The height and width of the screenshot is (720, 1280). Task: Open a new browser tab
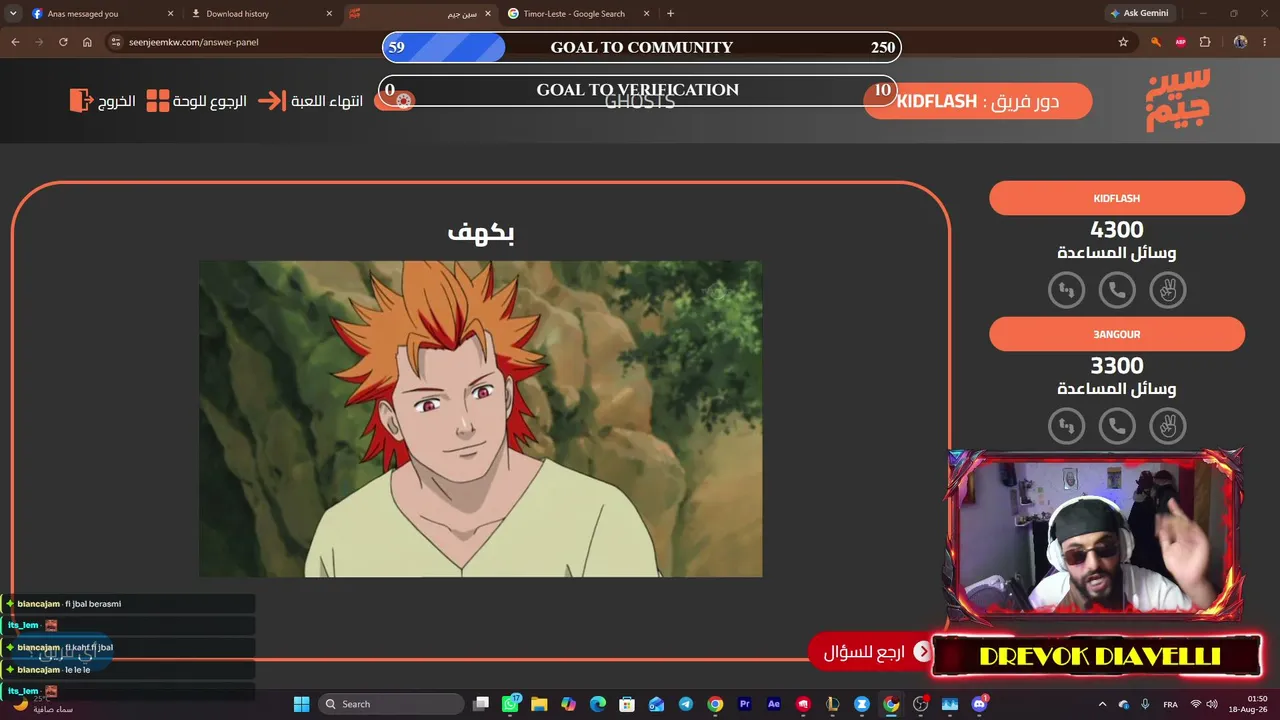(670, 14)
